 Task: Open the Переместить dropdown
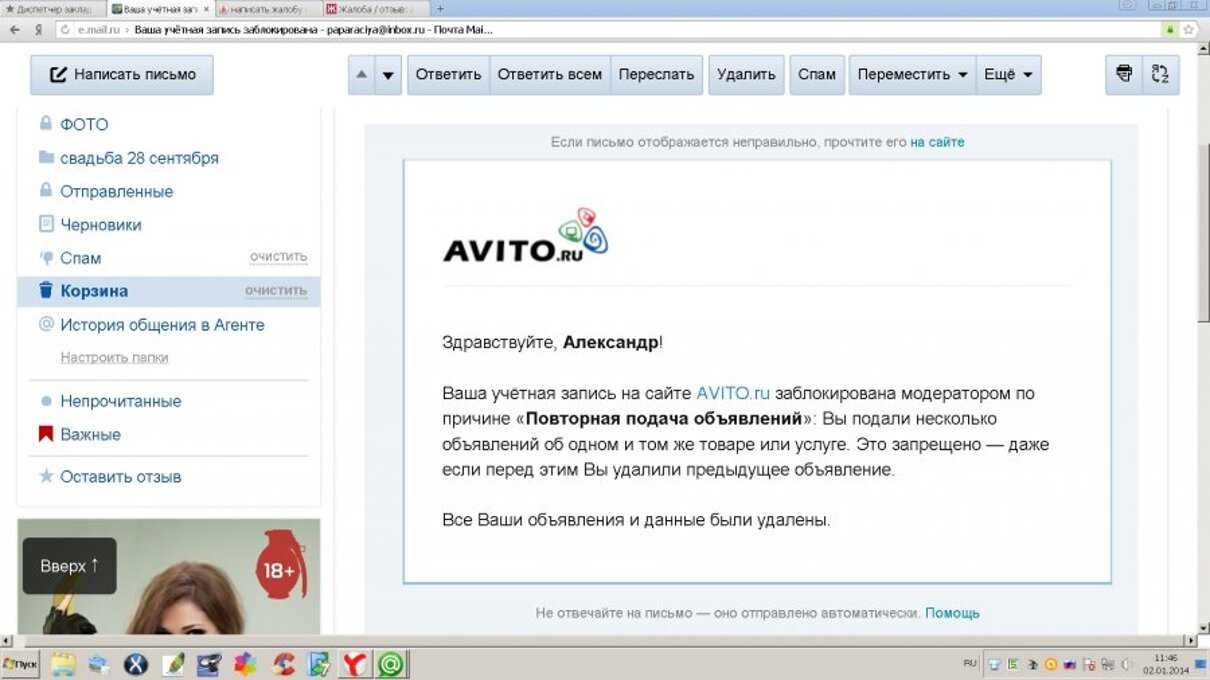912,75
